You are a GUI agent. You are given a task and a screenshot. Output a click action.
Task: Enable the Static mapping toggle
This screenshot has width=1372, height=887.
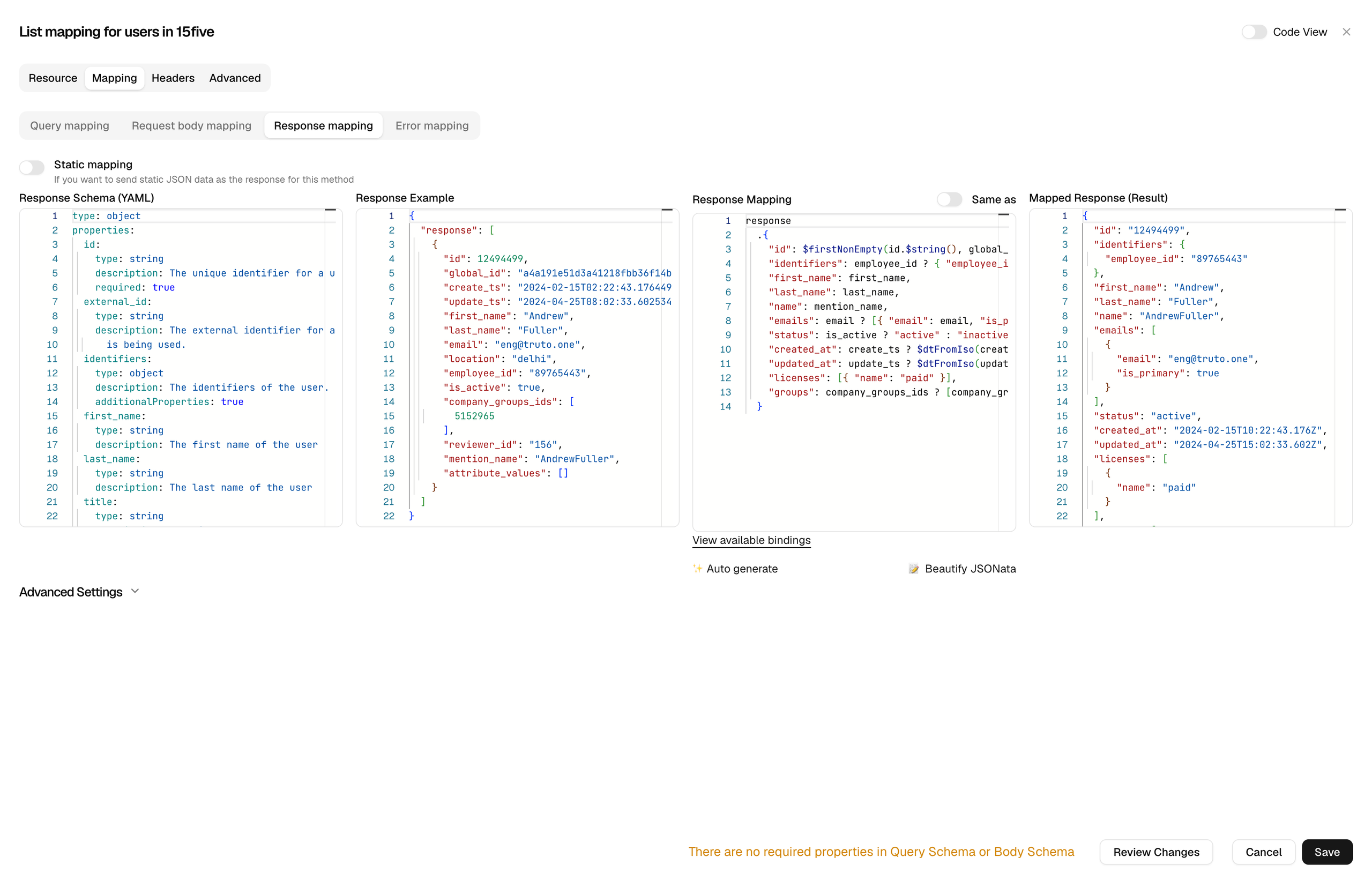pyautogui.click(x=32, y=168)
